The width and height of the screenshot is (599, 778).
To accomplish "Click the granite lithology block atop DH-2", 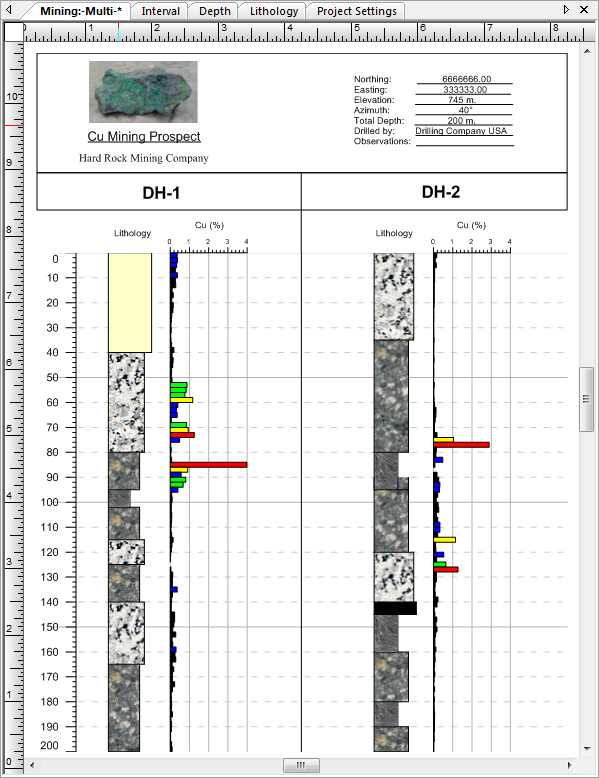I will (x=394, y=297).
